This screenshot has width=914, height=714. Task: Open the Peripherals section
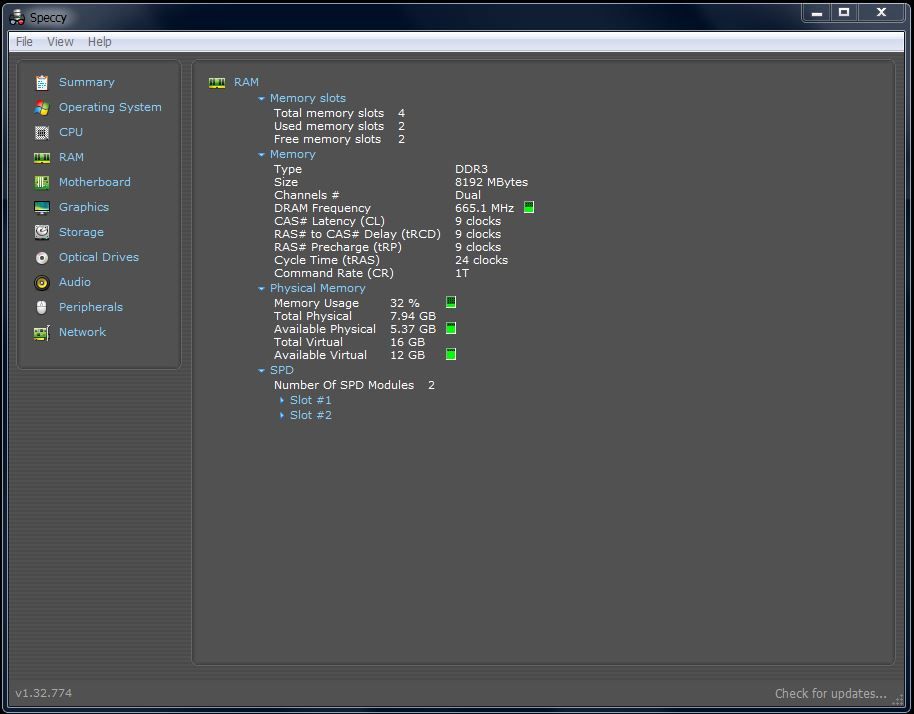[x=91, y=307]
